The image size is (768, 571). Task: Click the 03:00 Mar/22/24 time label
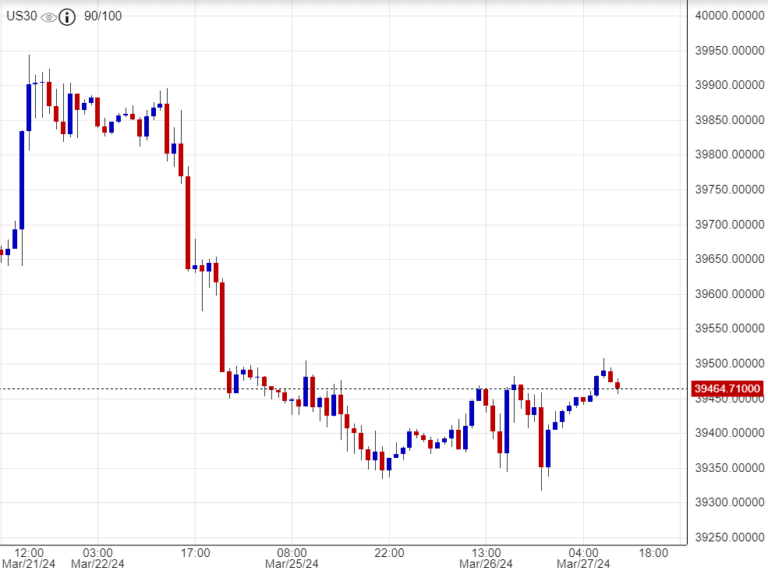97,557
